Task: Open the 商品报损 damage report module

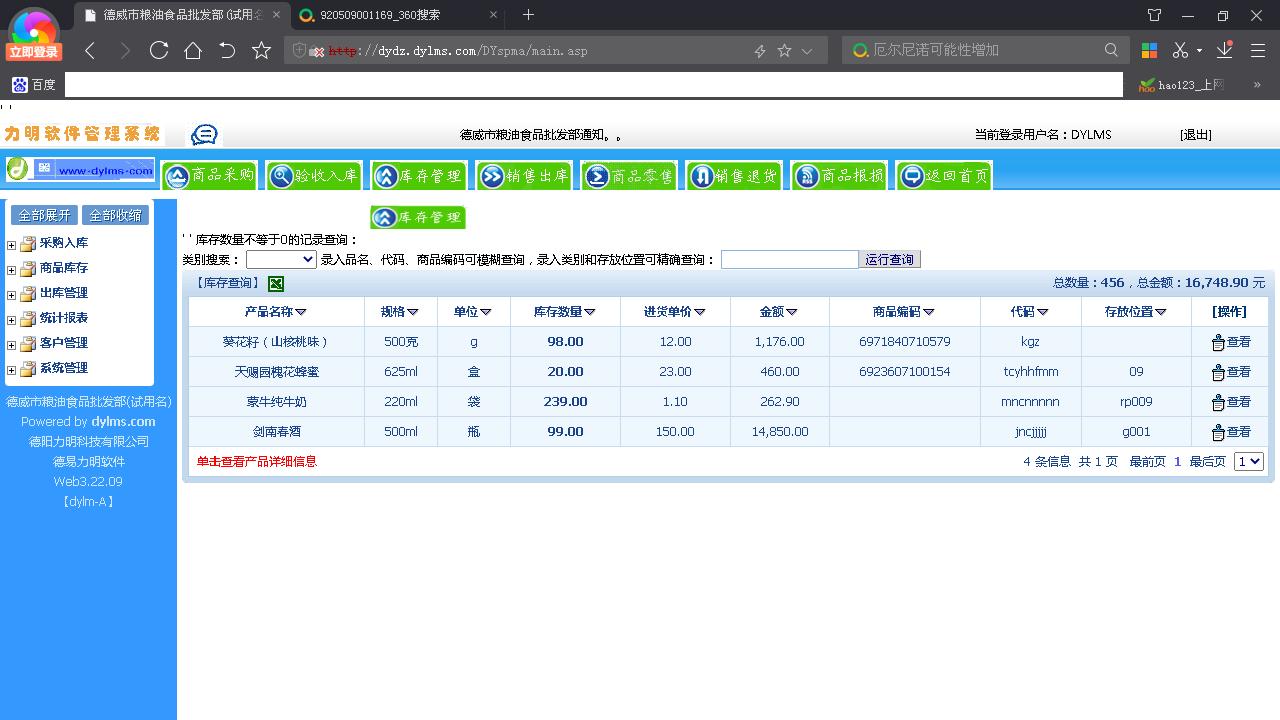Action: pyautogui.click(x=839, y=175)
